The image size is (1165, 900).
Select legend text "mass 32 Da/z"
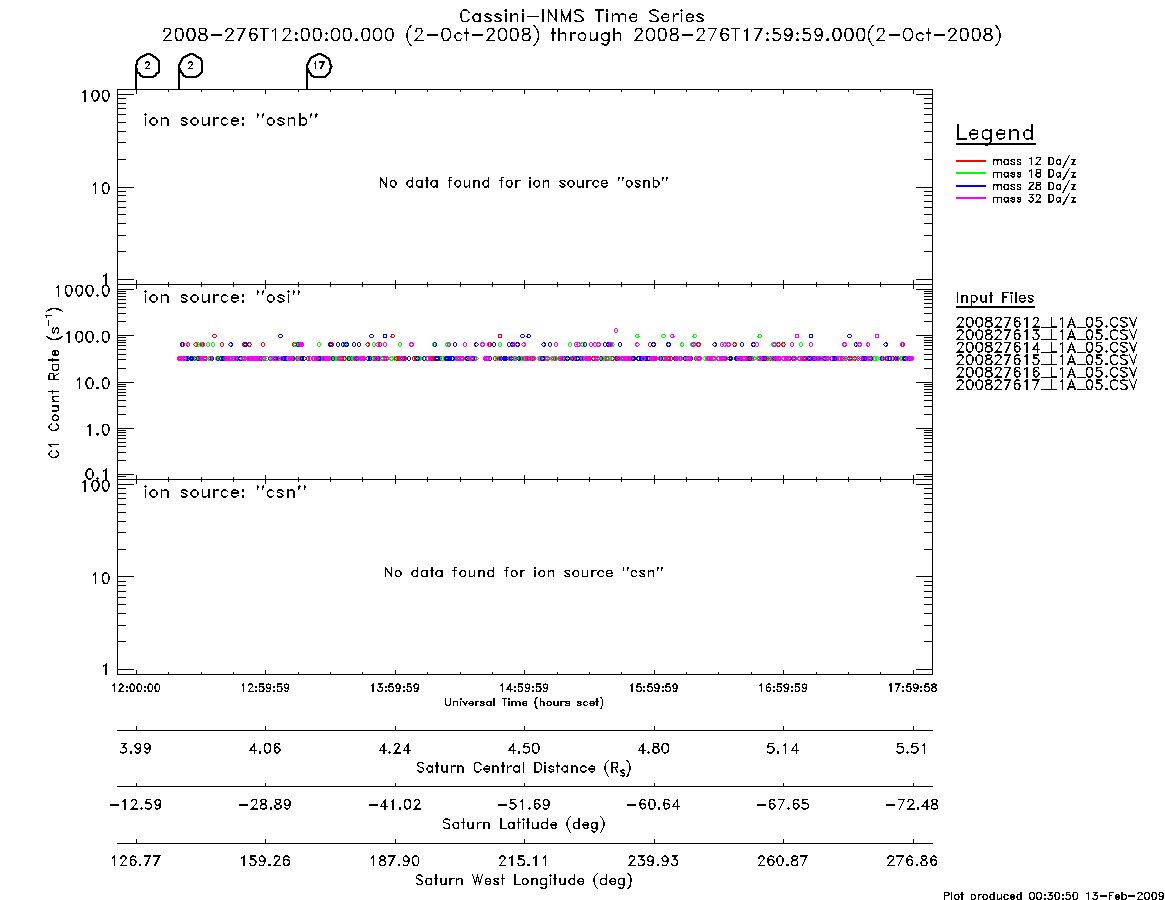pyautogui.click(x=1034, y=199)
